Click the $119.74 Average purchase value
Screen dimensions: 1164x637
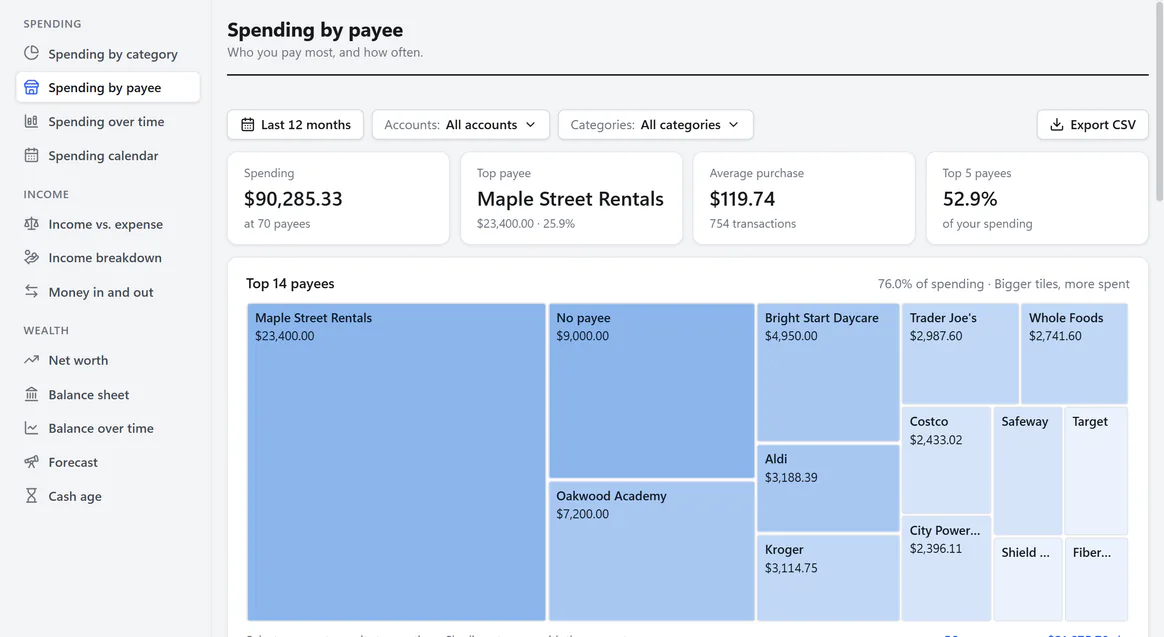point(742,199)
